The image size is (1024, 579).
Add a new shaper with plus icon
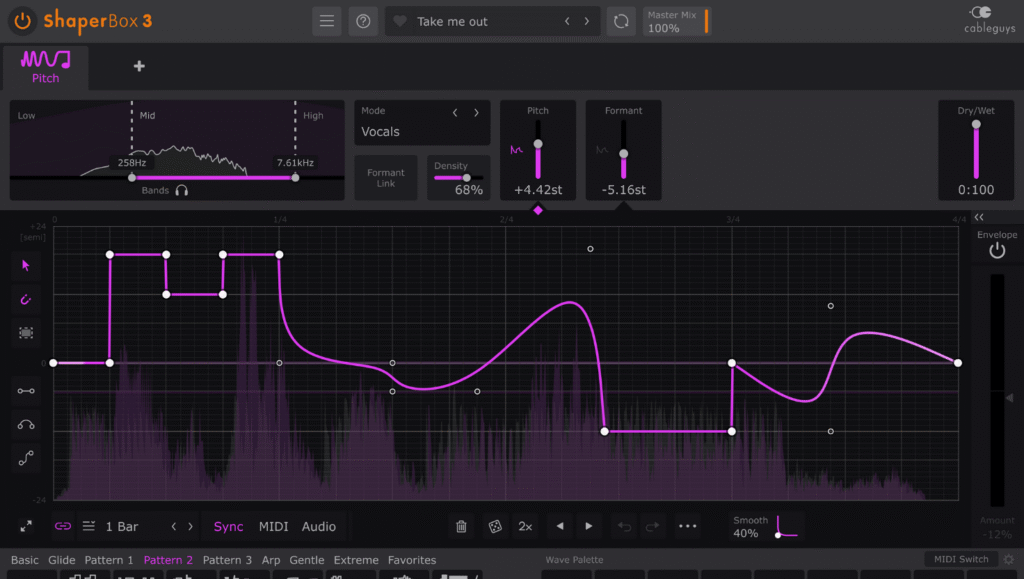coord(139,66)
